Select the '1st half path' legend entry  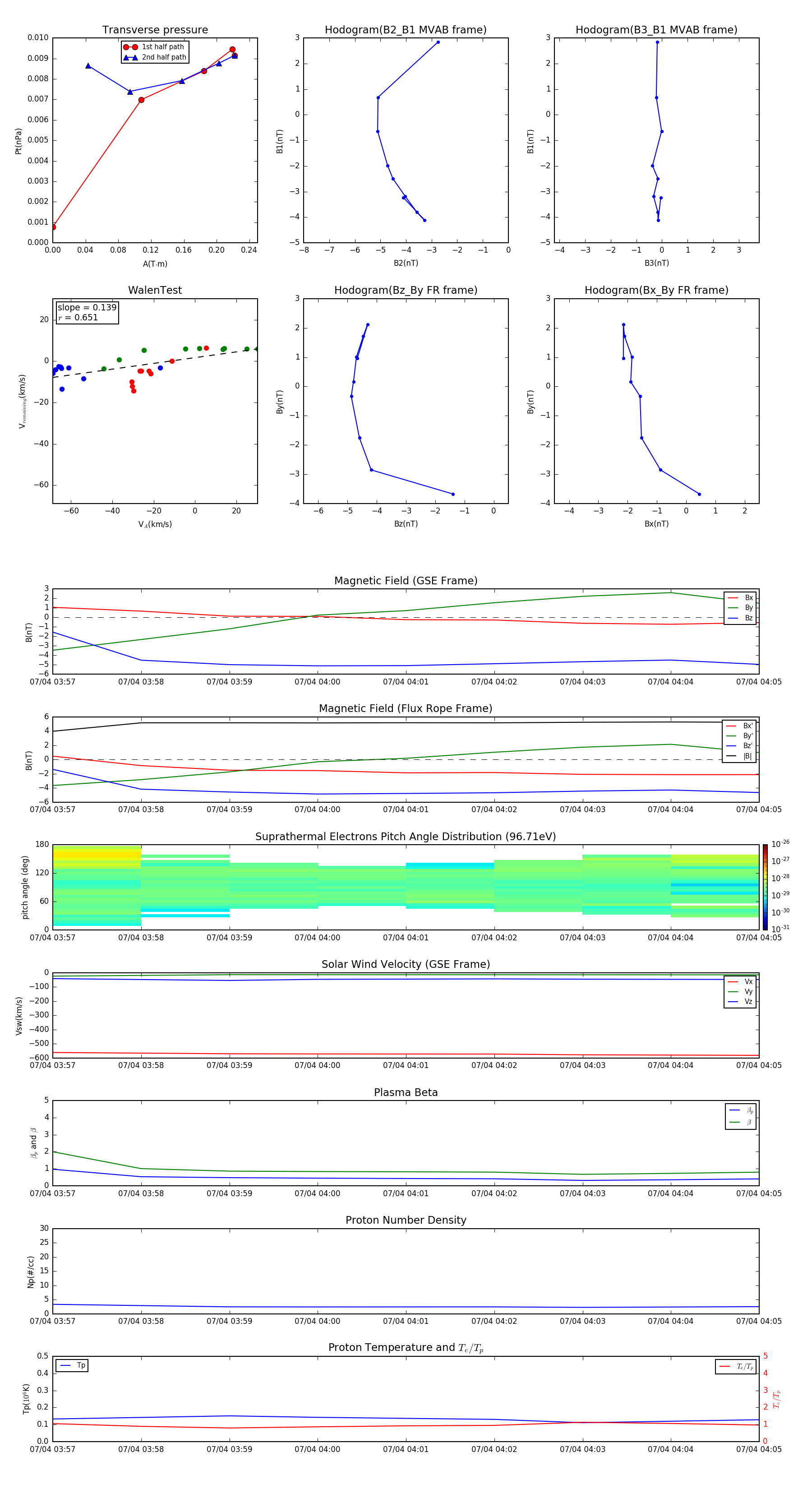click(155, 47)
